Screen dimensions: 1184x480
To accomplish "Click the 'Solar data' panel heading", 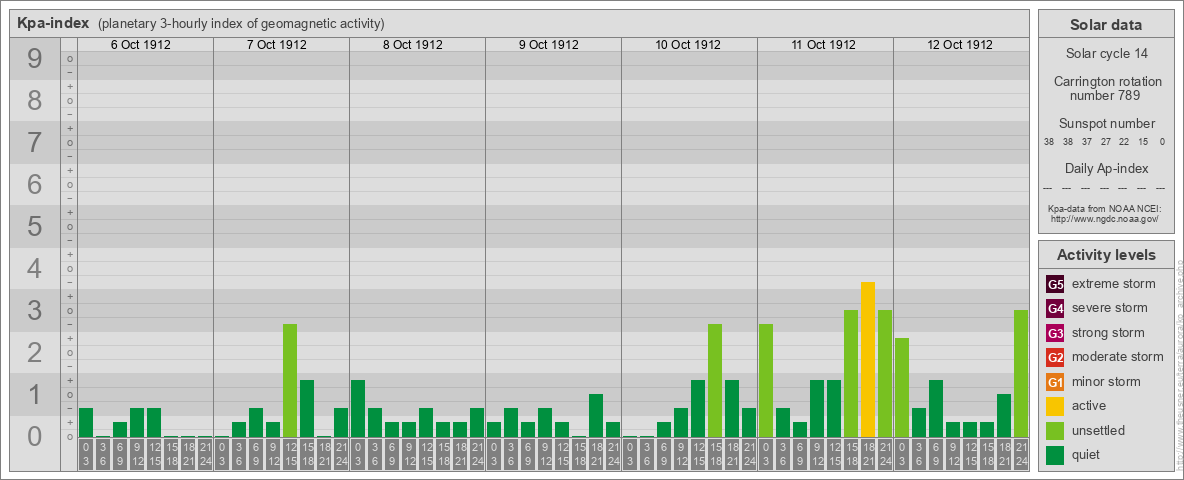I will tap(1106, 25).
